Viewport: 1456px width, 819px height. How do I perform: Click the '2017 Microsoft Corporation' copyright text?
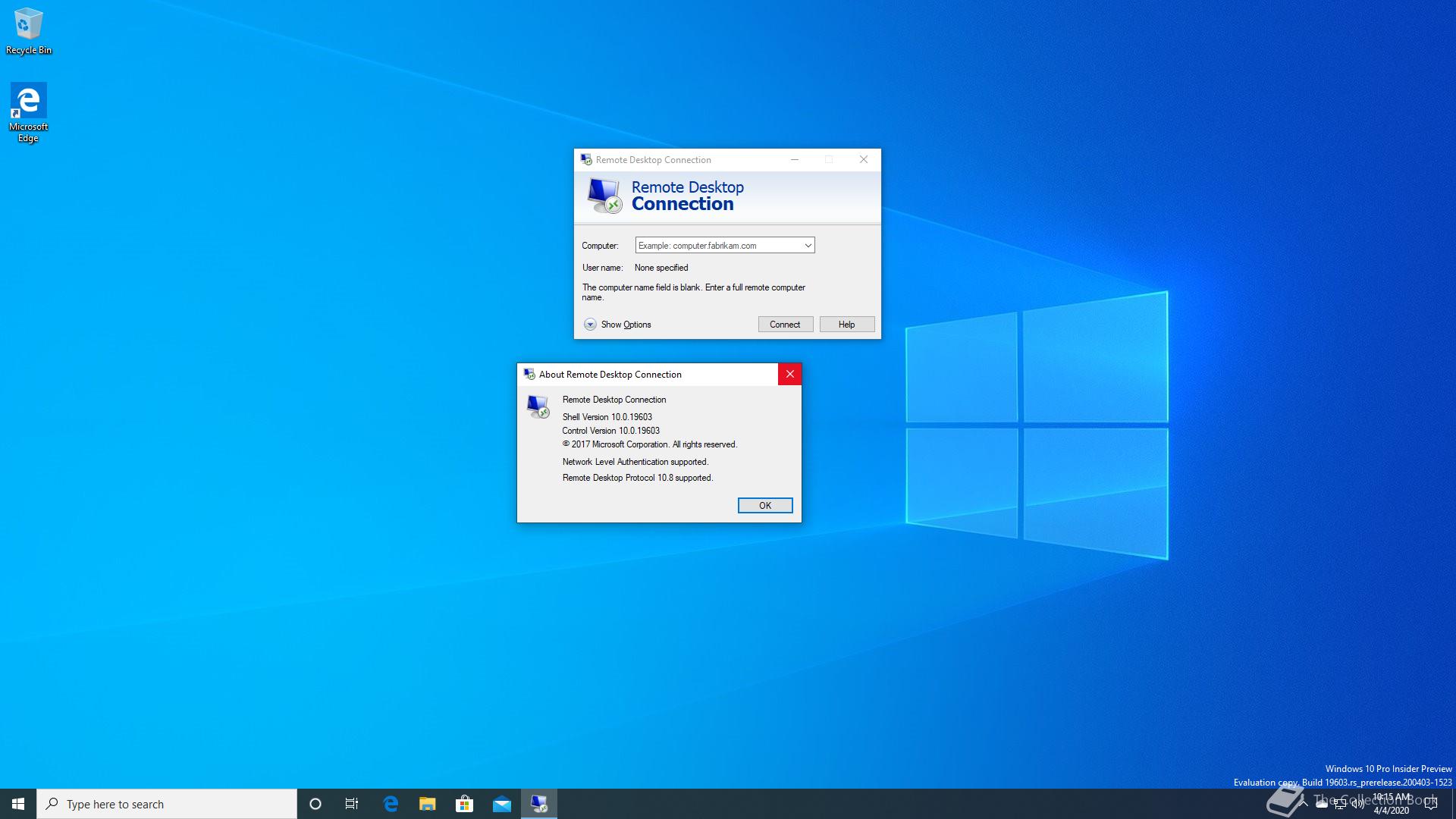tap(649, 444)
